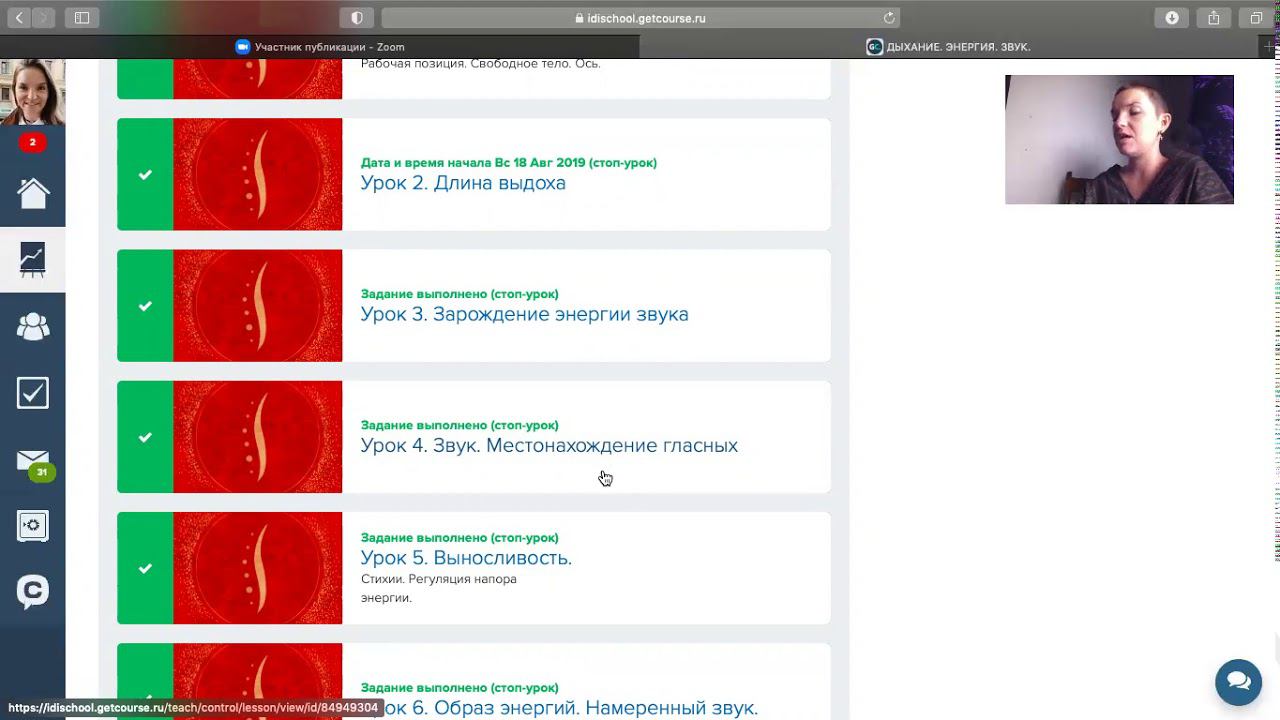Open notifications badge showing 2
Screen dimensions: 1280x720
(32, 142)
